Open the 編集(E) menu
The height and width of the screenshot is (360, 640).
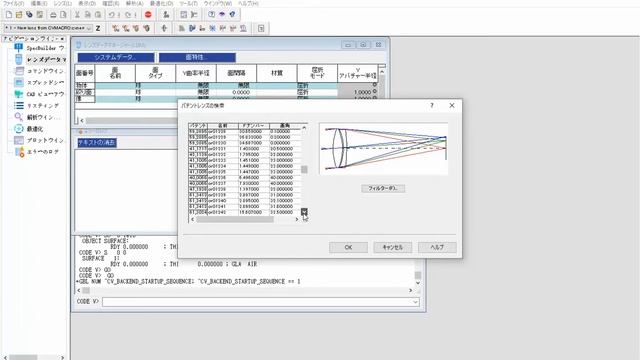[x=39, y=3]
